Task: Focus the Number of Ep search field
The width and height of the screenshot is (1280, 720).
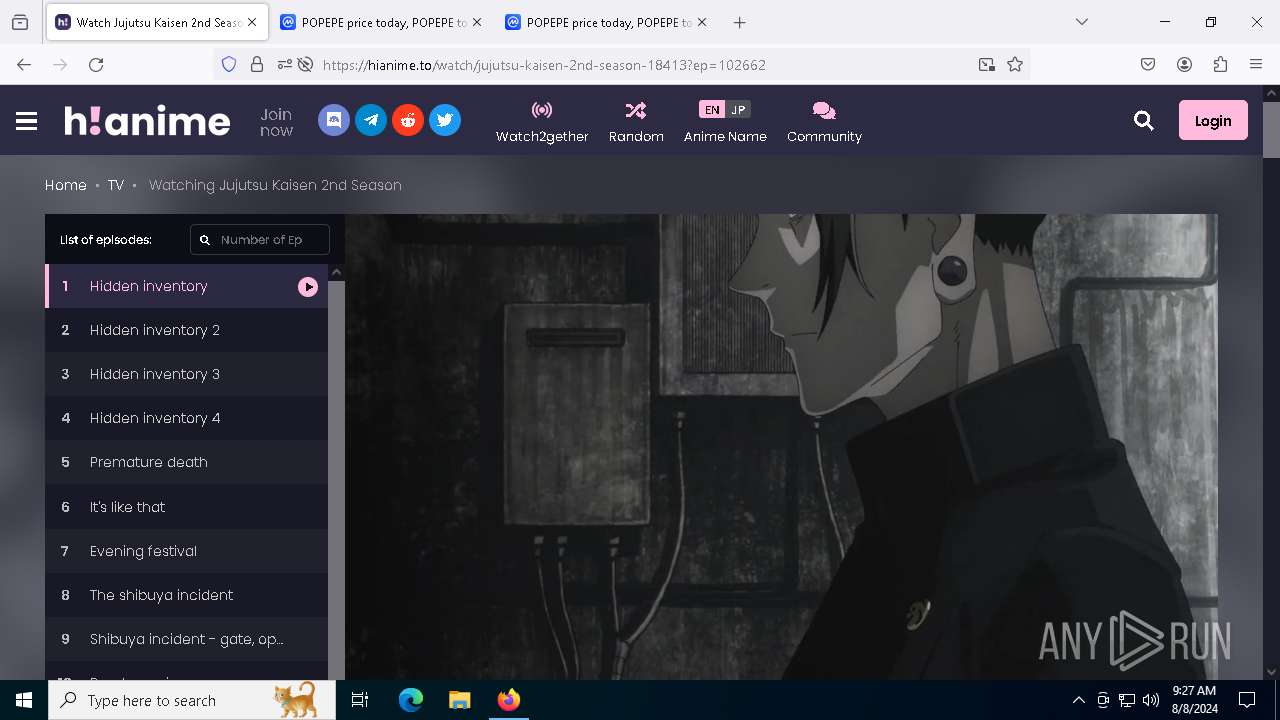Action: (260, 240)
